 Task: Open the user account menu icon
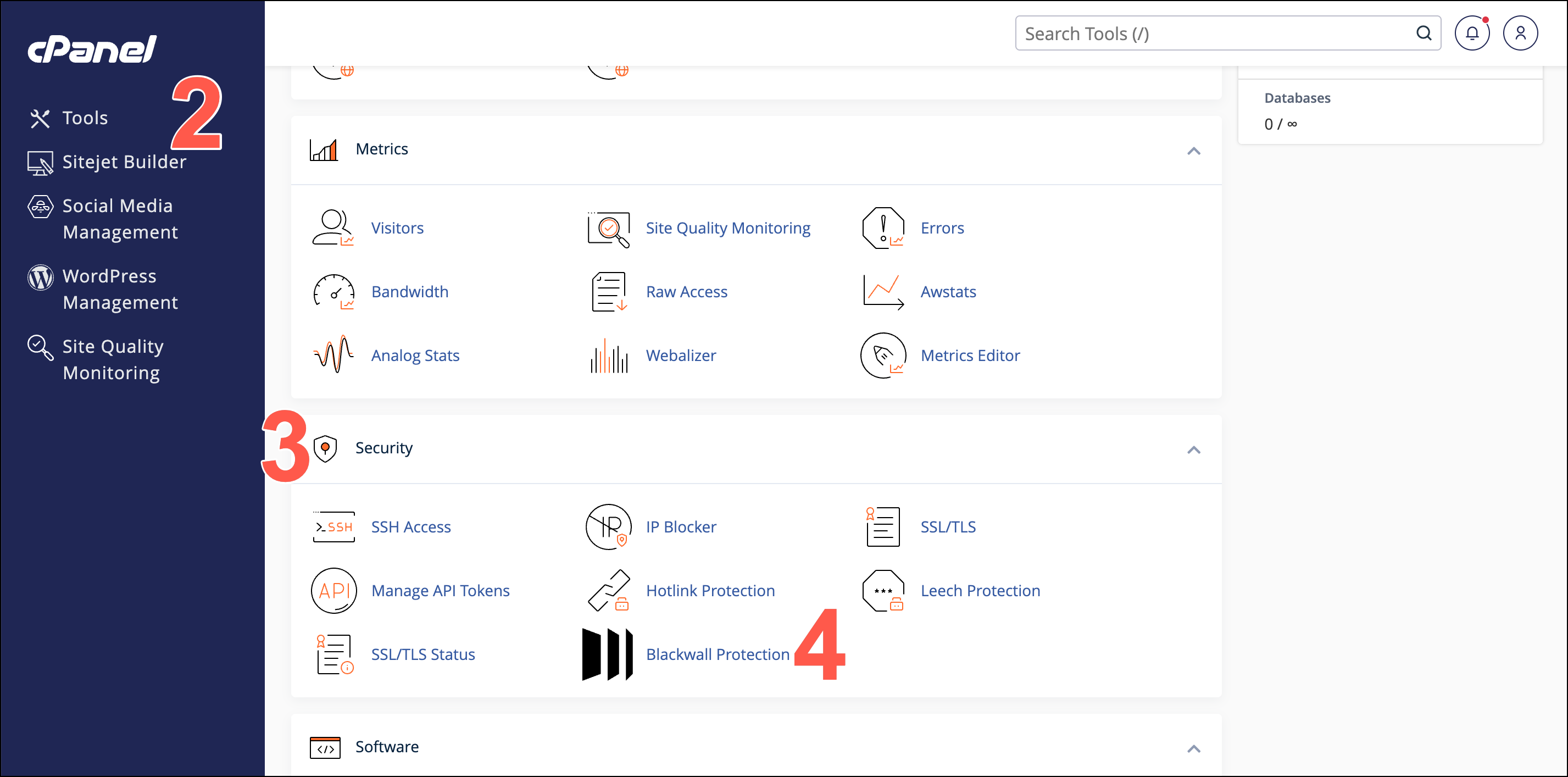coord(1520,33)
